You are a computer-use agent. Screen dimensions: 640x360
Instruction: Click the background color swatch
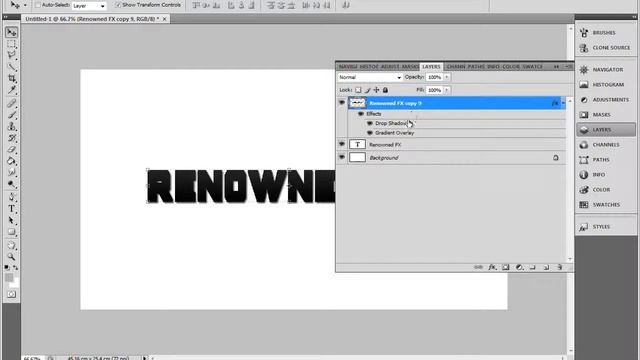(16, 283)
